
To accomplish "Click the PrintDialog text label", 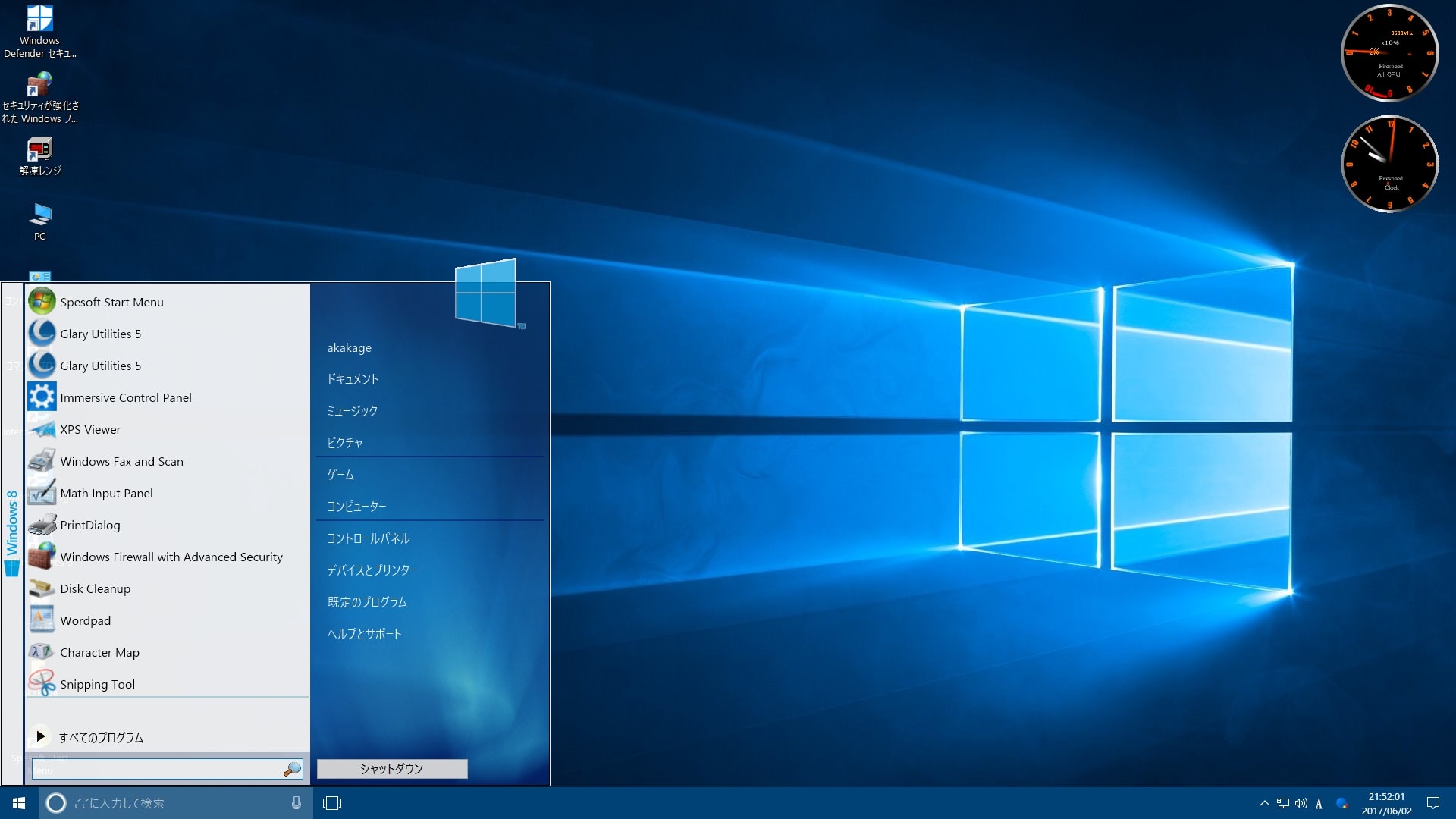I will pyautogui.click(x=90, y=525).
